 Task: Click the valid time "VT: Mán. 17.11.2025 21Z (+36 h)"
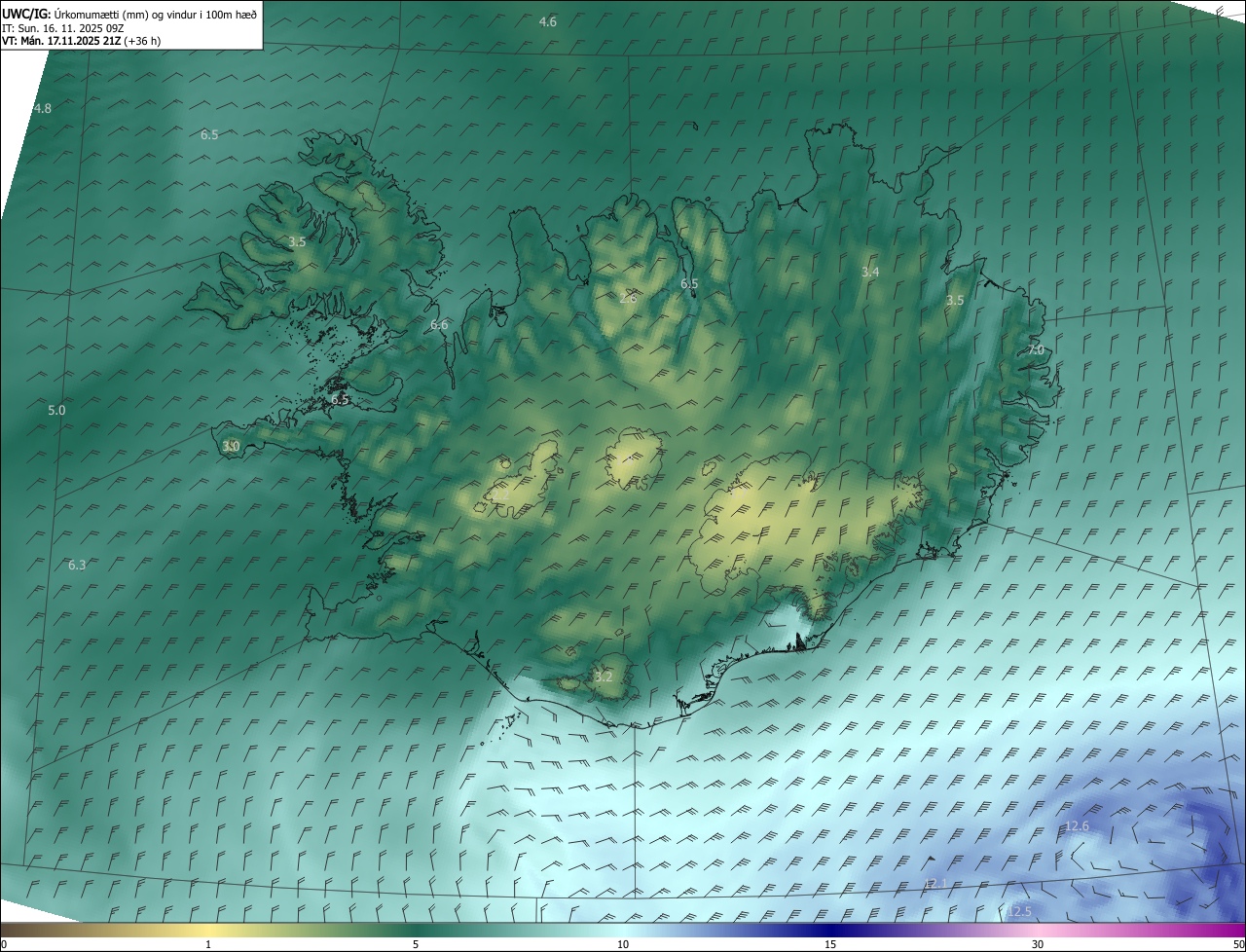[82, 41]
